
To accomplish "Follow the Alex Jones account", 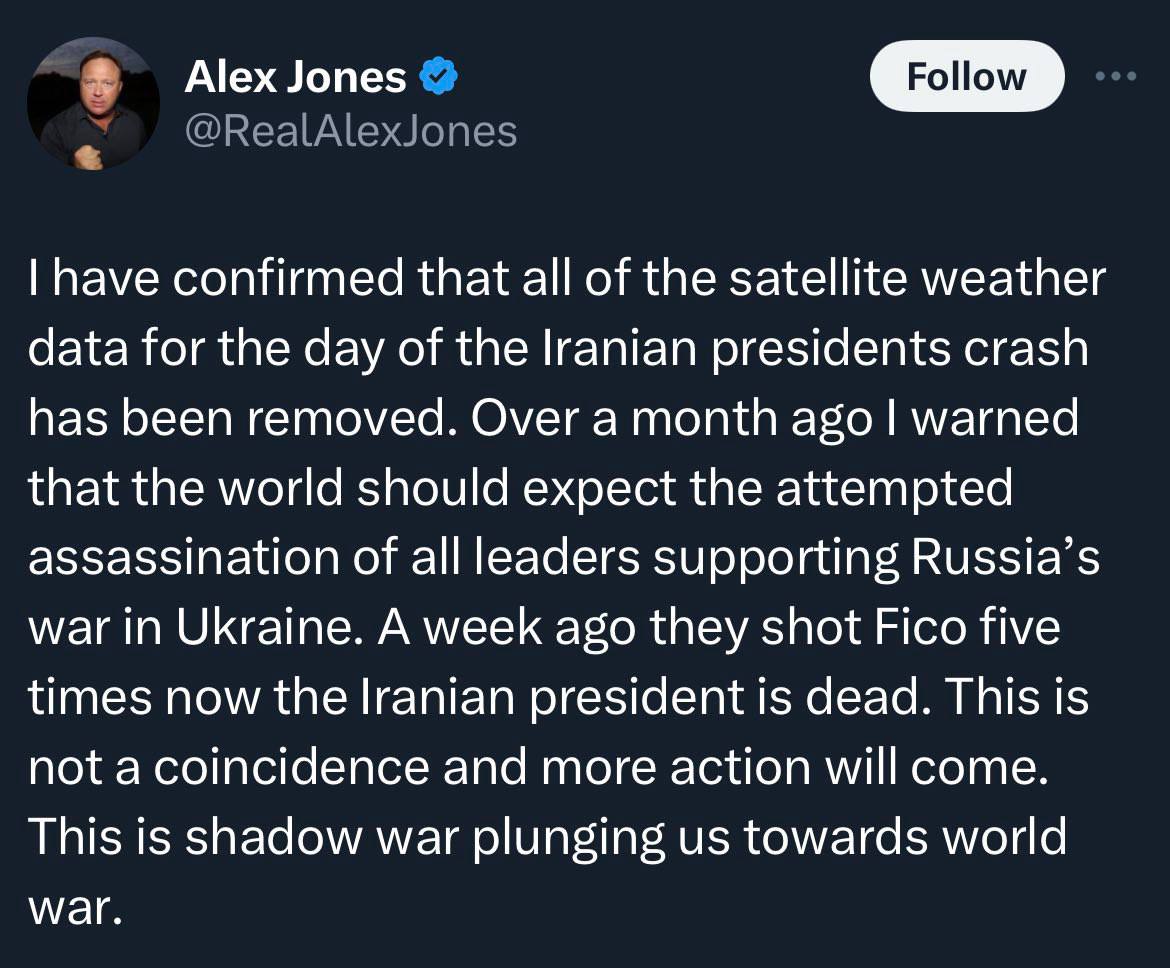I will pyautogui.click(x=966, y=76).
